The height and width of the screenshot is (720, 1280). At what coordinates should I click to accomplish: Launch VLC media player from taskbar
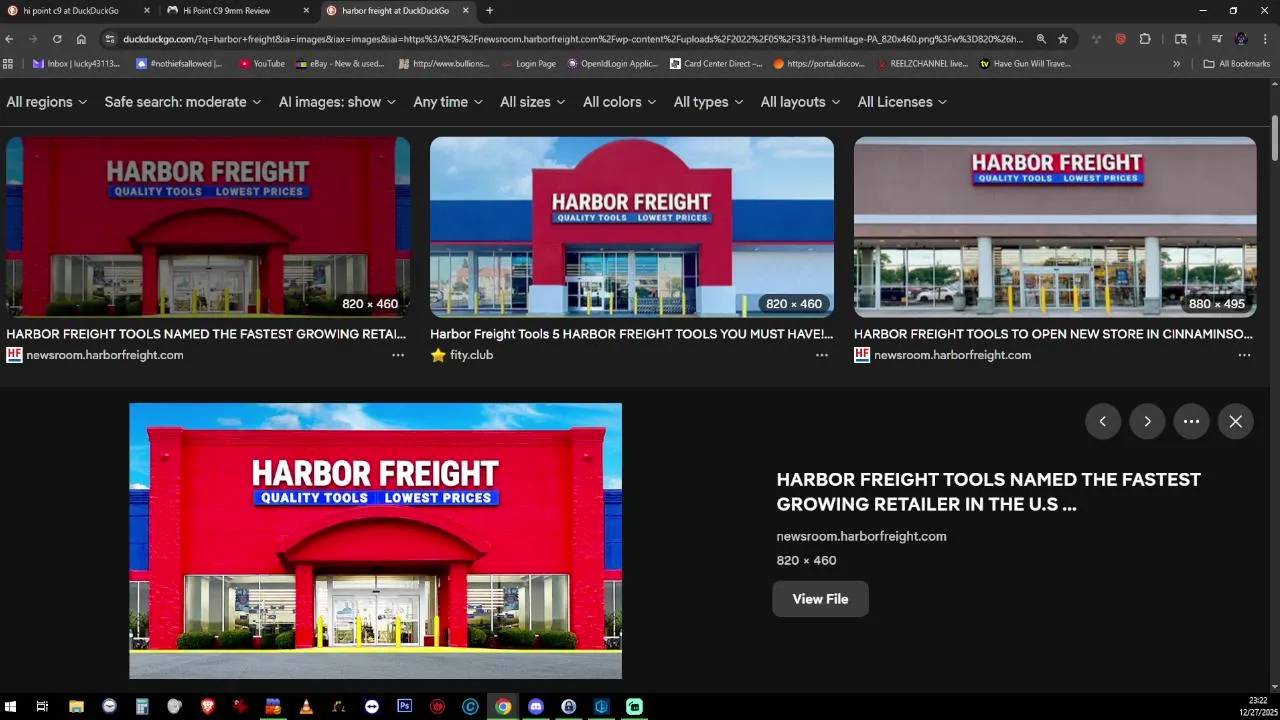(306, 706)
